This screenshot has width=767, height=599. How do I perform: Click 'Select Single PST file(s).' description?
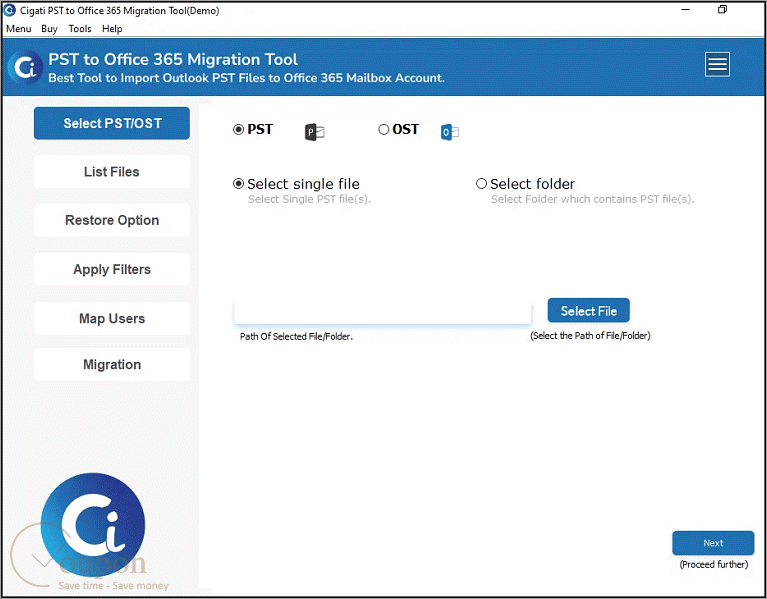point(309,199)
